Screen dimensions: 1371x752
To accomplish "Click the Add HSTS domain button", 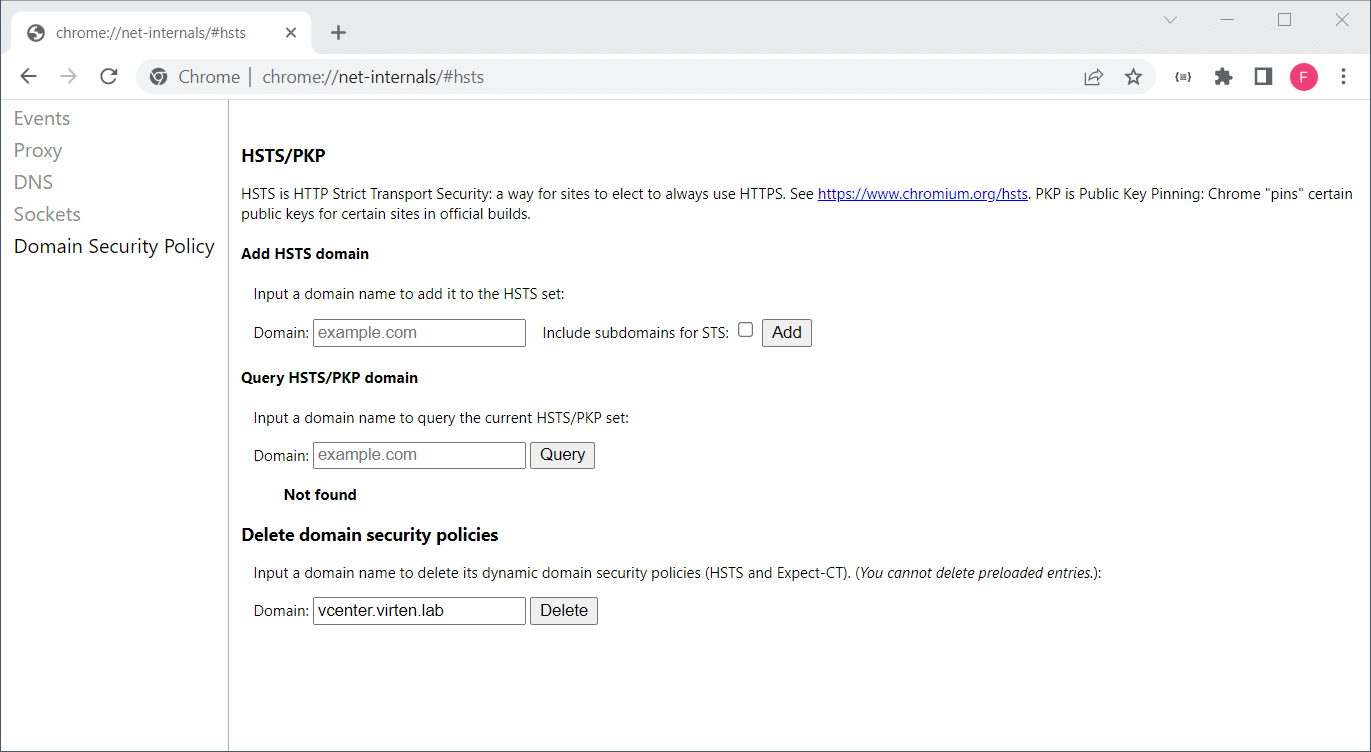I will click(x=787, y=333).
